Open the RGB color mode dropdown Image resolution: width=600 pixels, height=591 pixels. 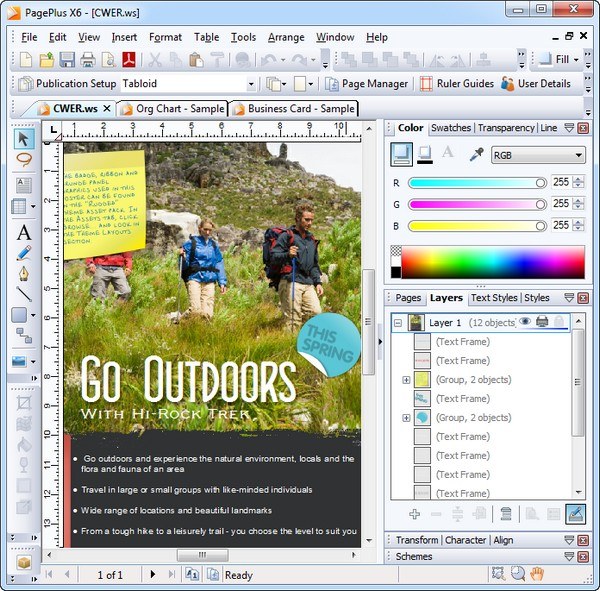coord(537,155)
